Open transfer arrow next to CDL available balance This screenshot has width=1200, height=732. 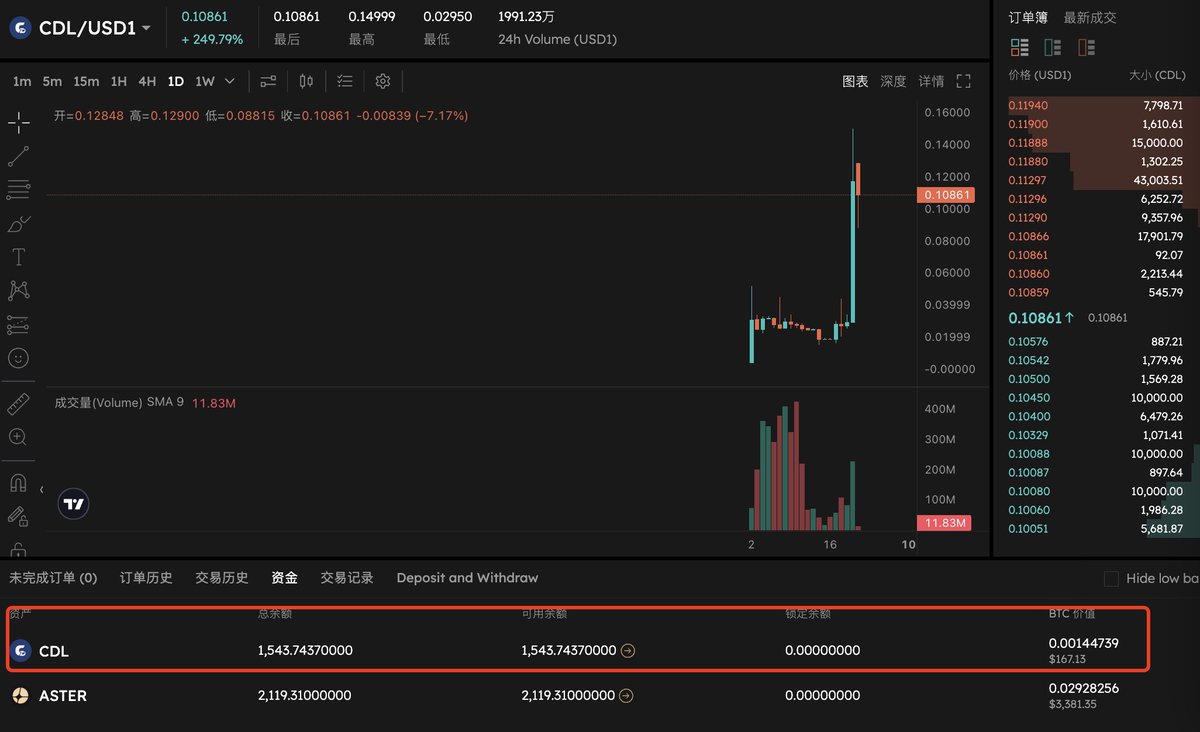[x=627, y=651]
